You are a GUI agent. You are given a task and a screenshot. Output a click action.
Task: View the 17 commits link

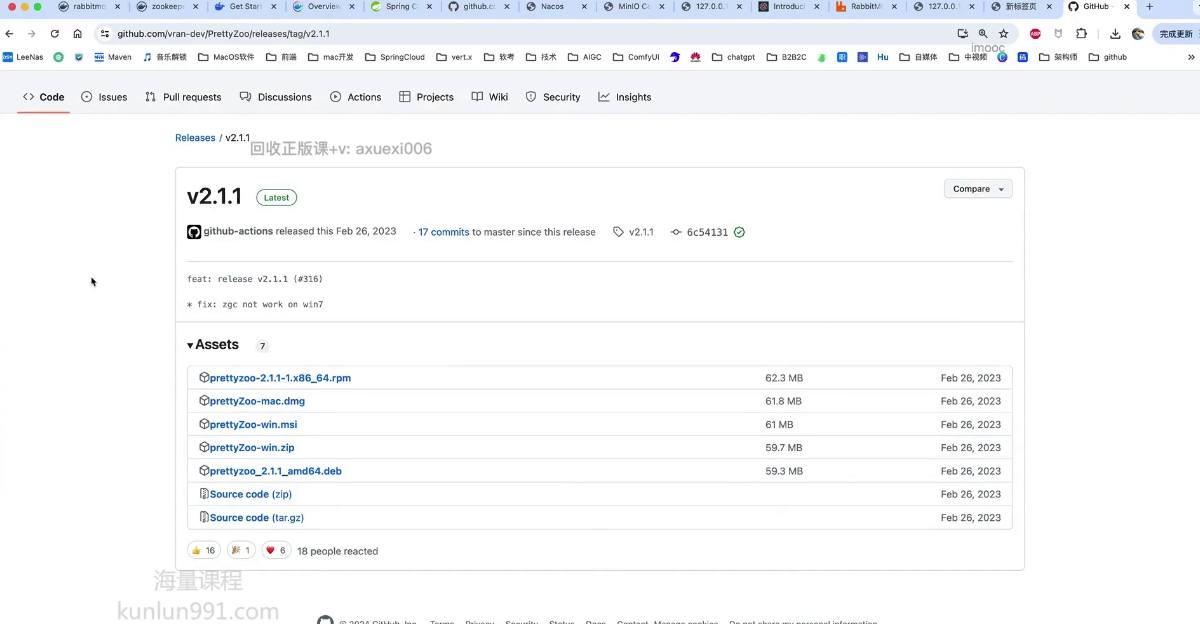coord(444,232)
